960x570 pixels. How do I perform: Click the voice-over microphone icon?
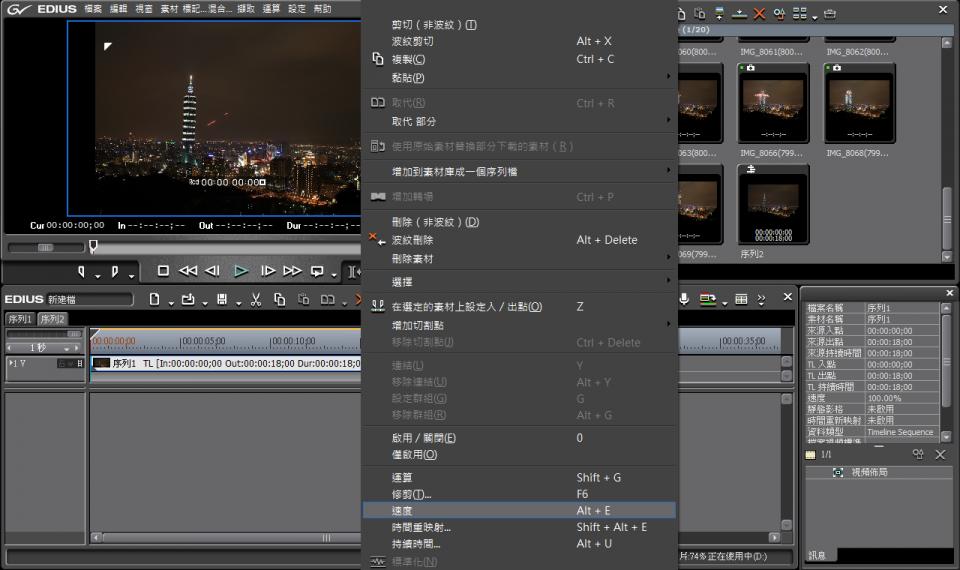click(685, 298)
